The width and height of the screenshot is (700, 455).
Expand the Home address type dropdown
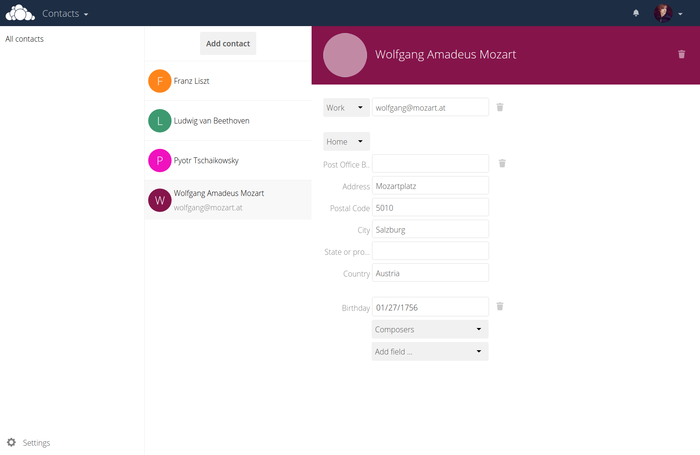coord(347,142)
